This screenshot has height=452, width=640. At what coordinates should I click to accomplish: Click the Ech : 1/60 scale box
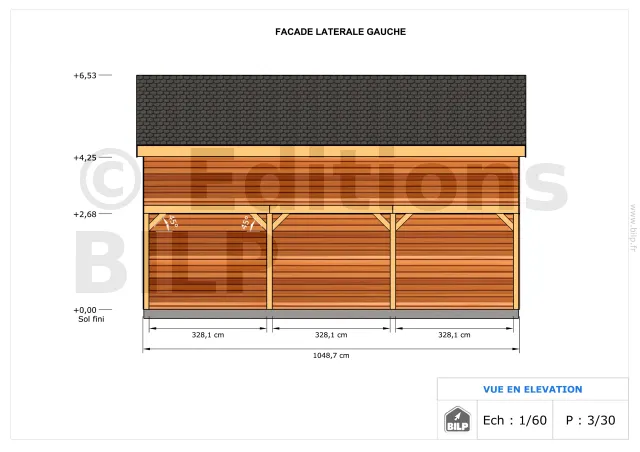pos(515,420)
